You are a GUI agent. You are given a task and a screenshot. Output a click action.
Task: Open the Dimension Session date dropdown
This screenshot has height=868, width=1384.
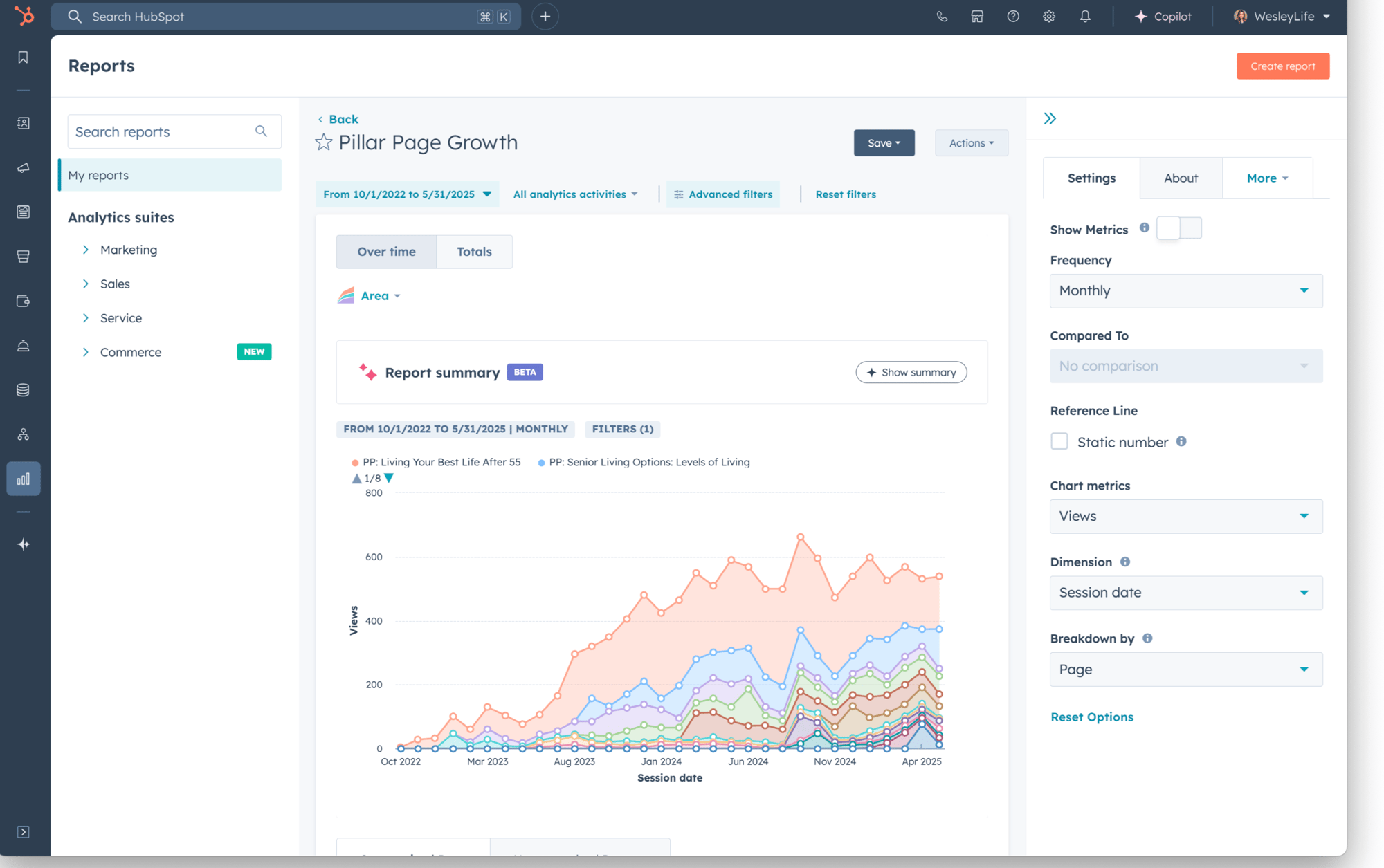[x=1185, y=593]
